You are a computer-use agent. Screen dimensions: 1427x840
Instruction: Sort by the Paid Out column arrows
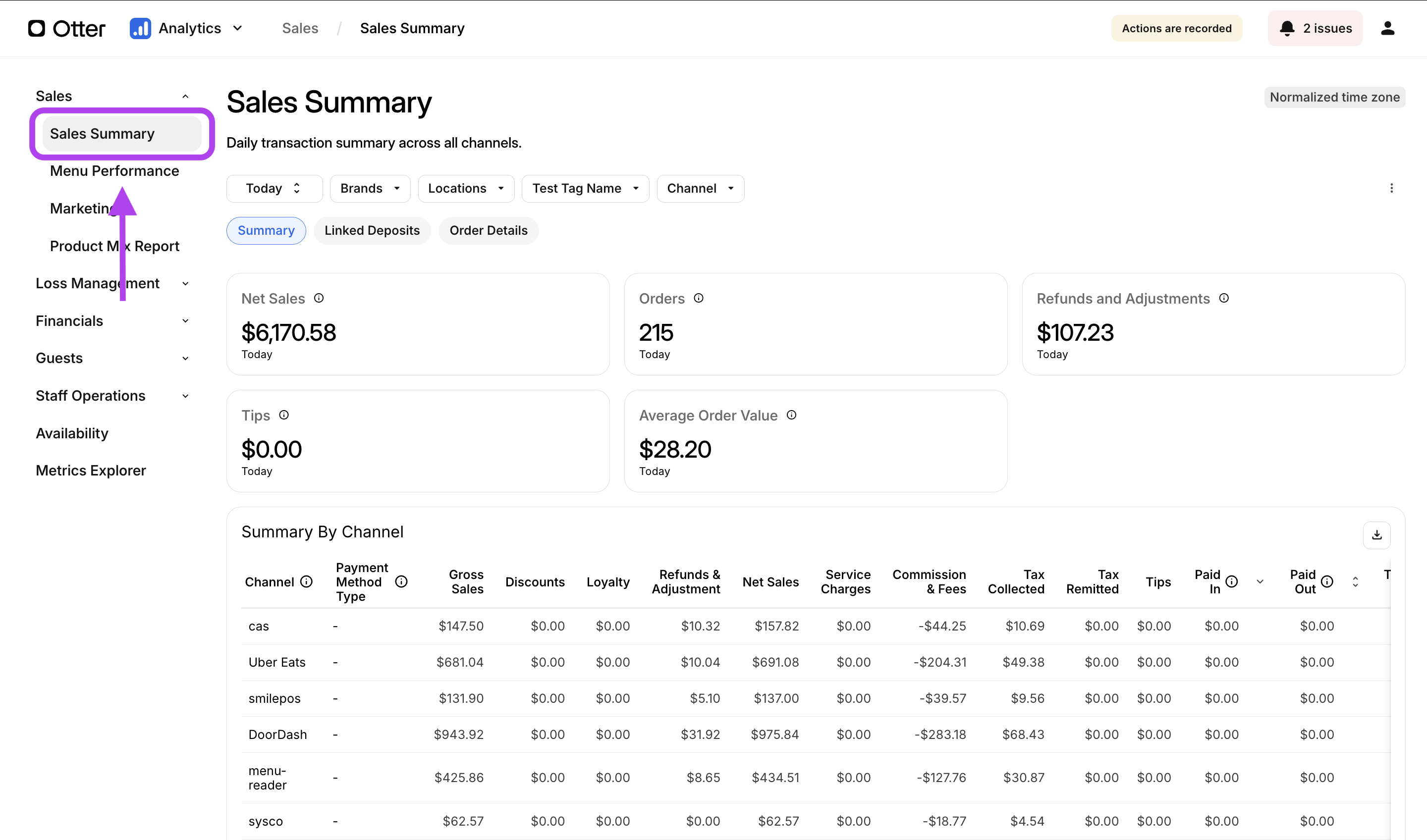pos(1355,581)
